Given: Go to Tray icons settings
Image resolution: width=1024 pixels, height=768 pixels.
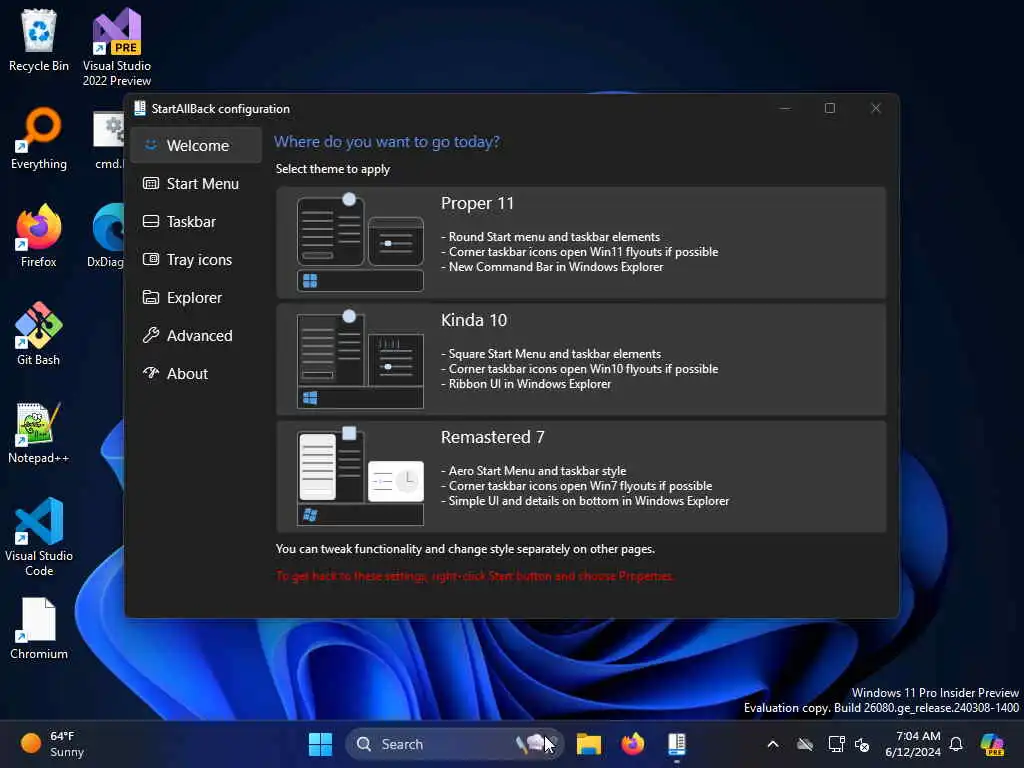Looking at the screenshot, I should coord(195,259).
